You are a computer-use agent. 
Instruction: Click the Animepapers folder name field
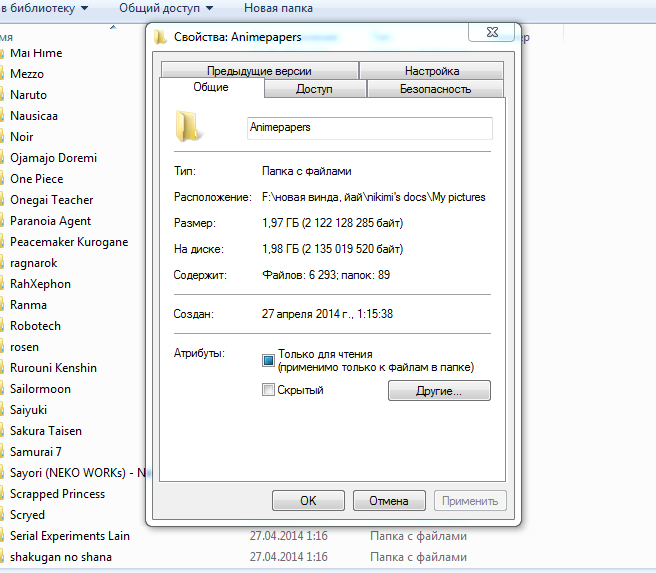point(369,128)
